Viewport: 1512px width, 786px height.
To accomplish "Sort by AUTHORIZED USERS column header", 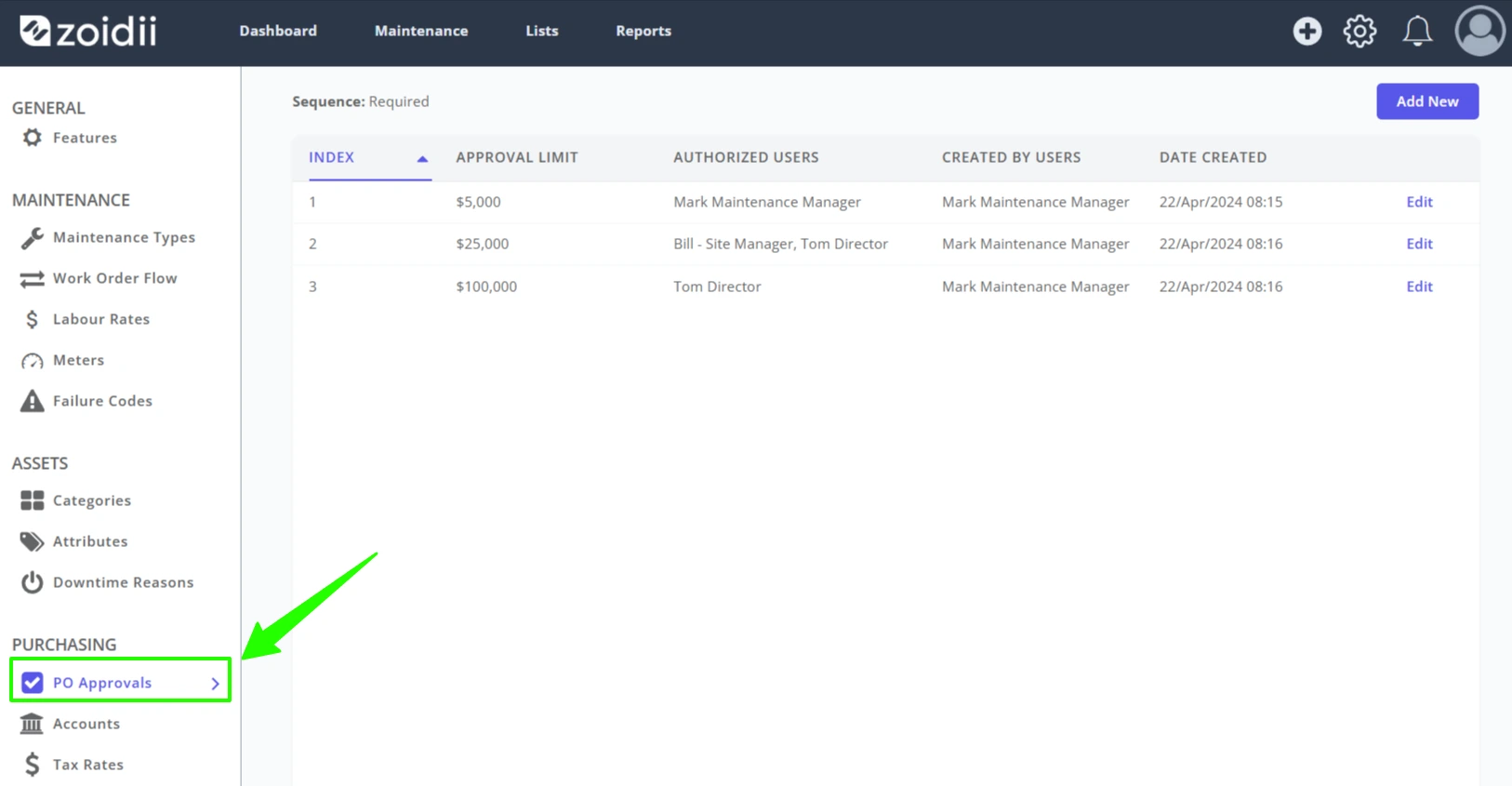I will pos(746,157).
